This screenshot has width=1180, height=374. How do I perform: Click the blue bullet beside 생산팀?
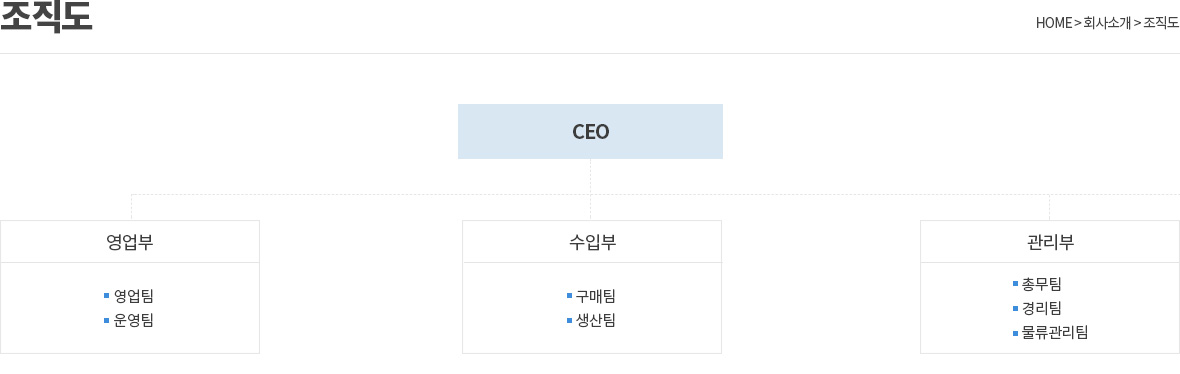570,321
